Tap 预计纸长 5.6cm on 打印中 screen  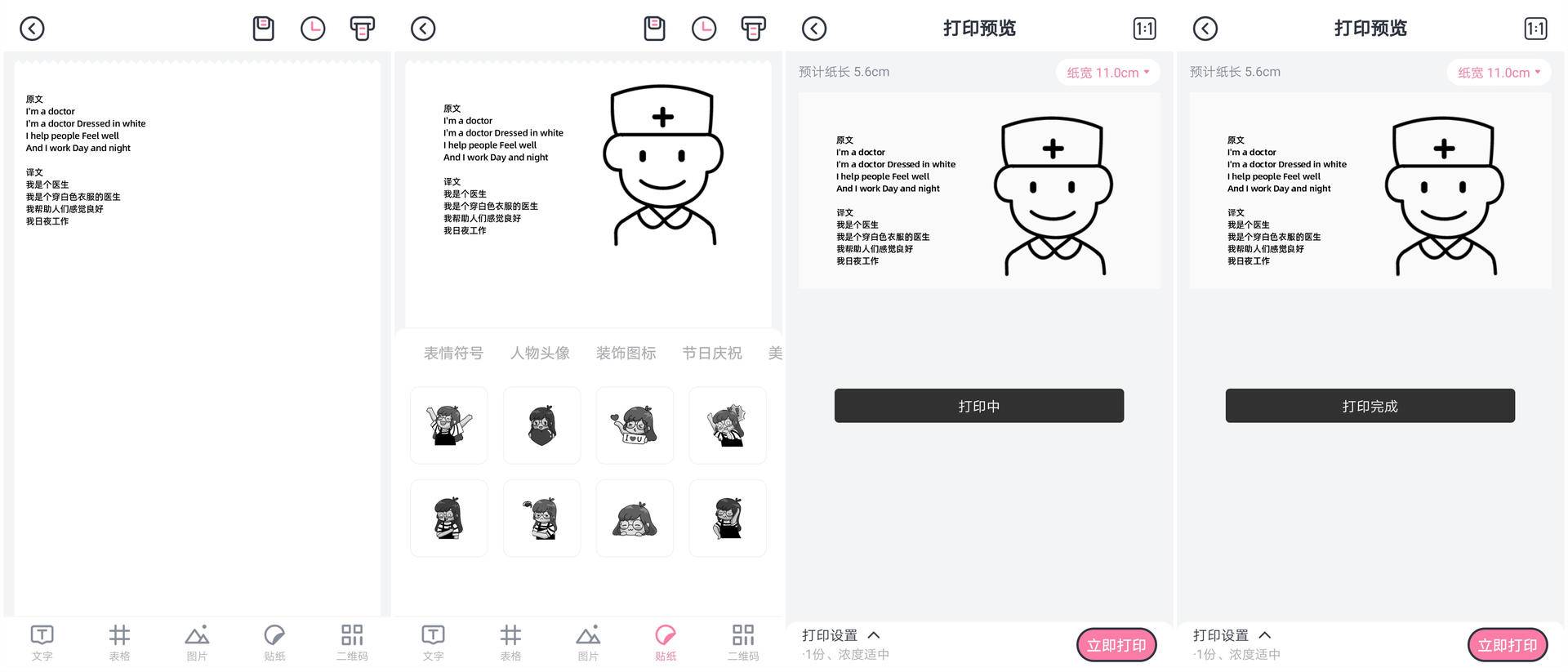844,72
